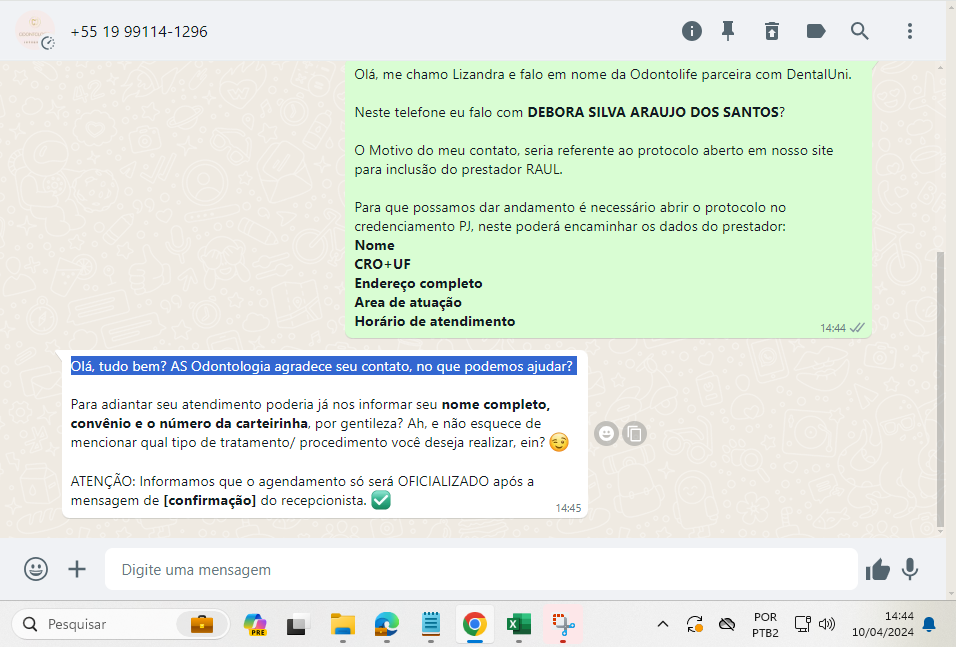Open the volume speaker icon
The width and height of the screenshot is (956, 647).
coord(827,624)
